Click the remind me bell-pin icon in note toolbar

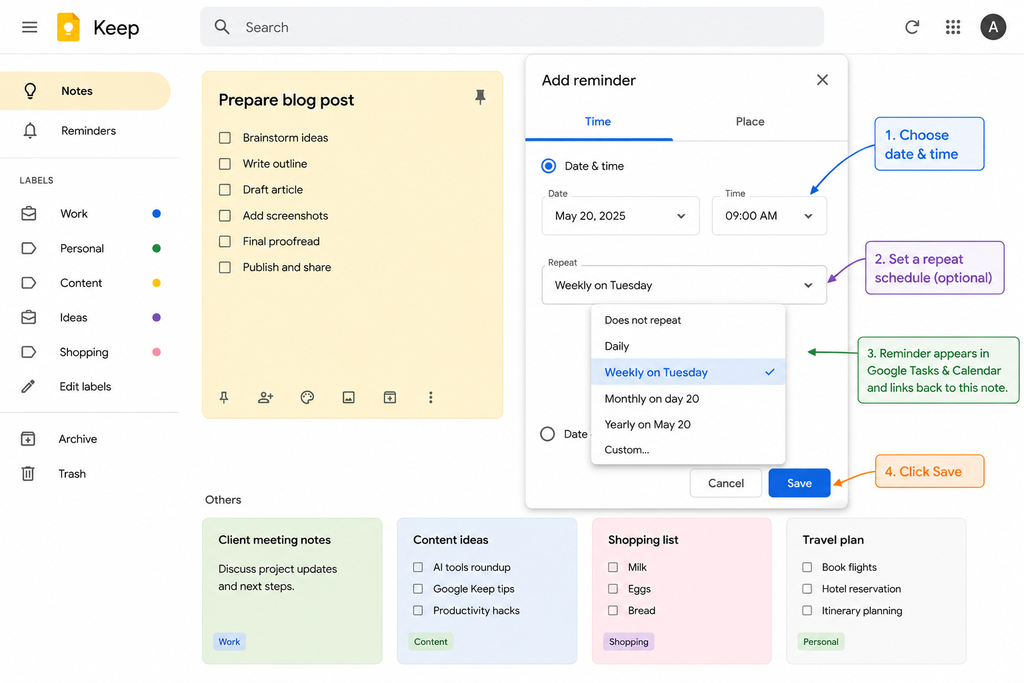(224, 397)
